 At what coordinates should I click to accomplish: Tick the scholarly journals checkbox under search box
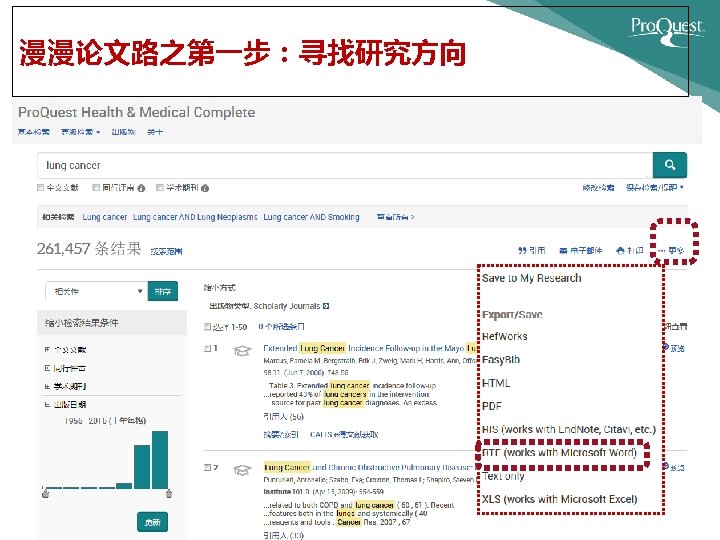(160, 187)
